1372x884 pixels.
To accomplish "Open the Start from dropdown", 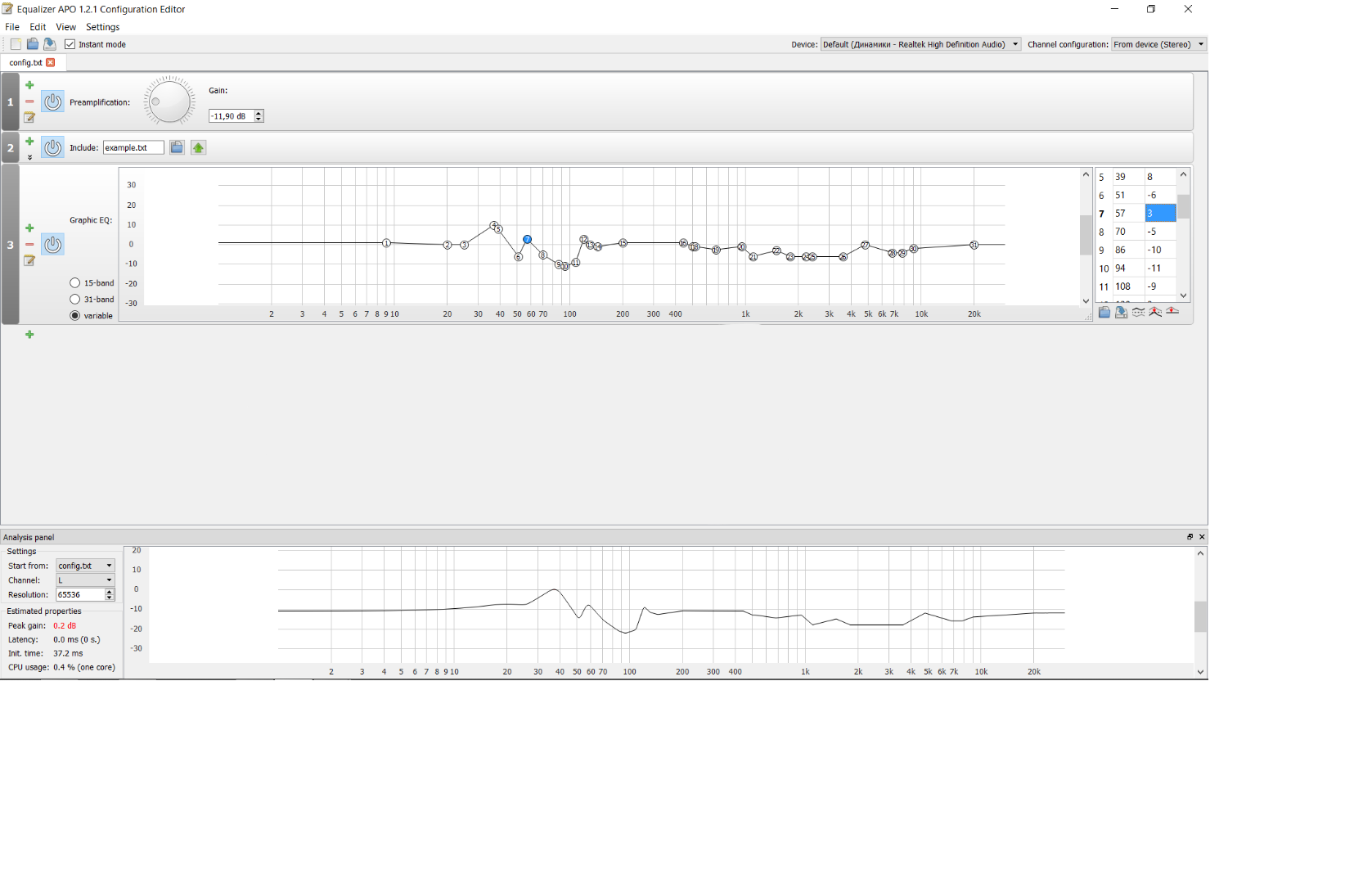I will [85, 566].
